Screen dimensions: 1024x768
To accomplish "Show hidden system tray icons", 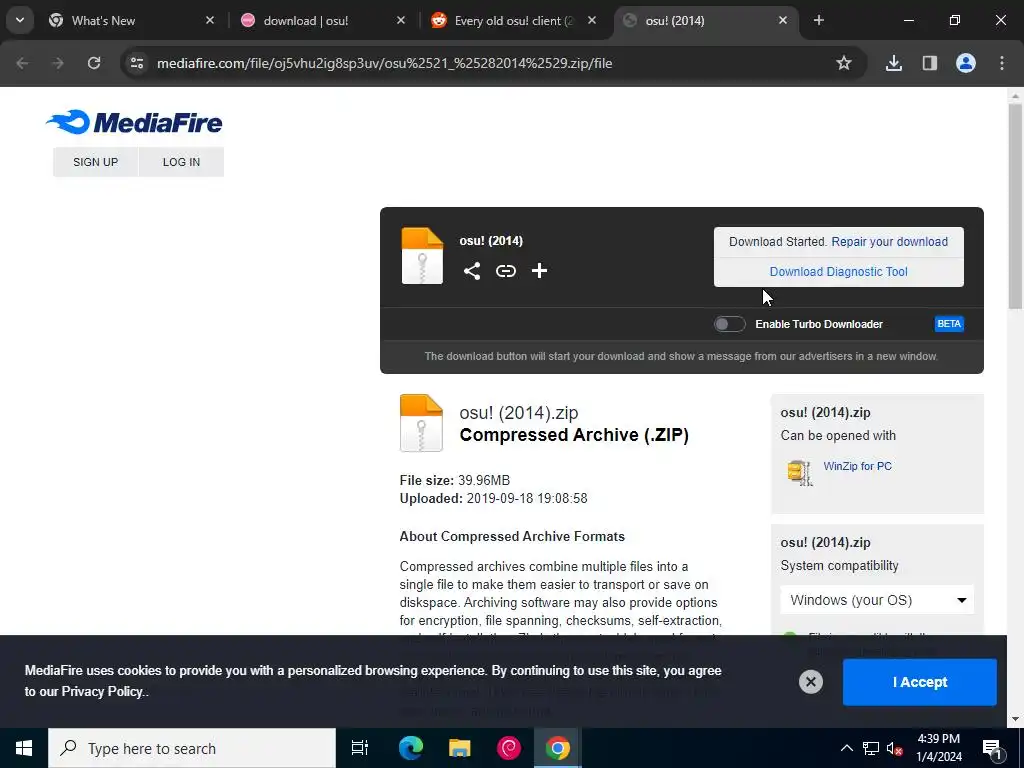I will (846, 748).
